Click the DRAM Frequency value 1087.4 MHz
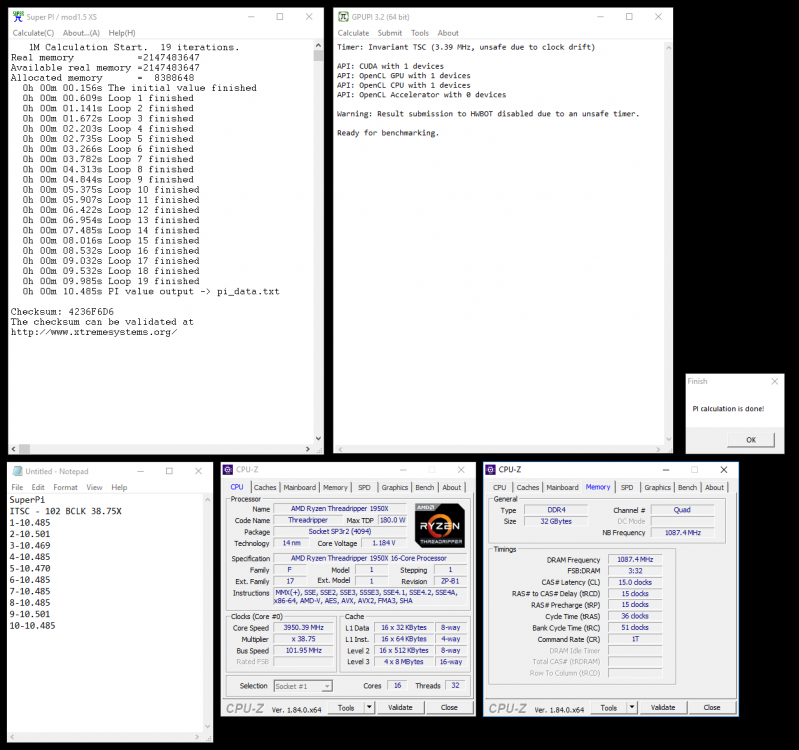 tap(635, 559)
